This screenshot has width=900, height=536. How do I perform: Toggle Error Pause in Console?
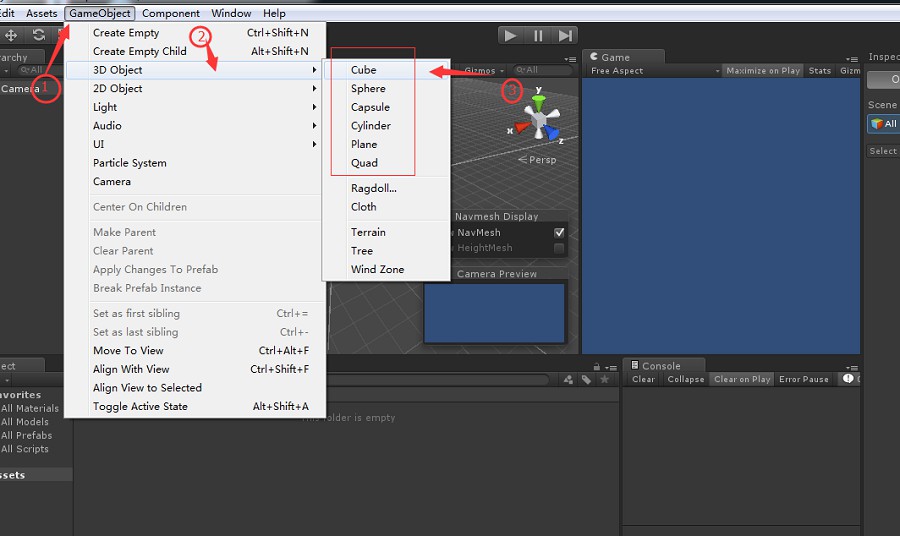804,379
